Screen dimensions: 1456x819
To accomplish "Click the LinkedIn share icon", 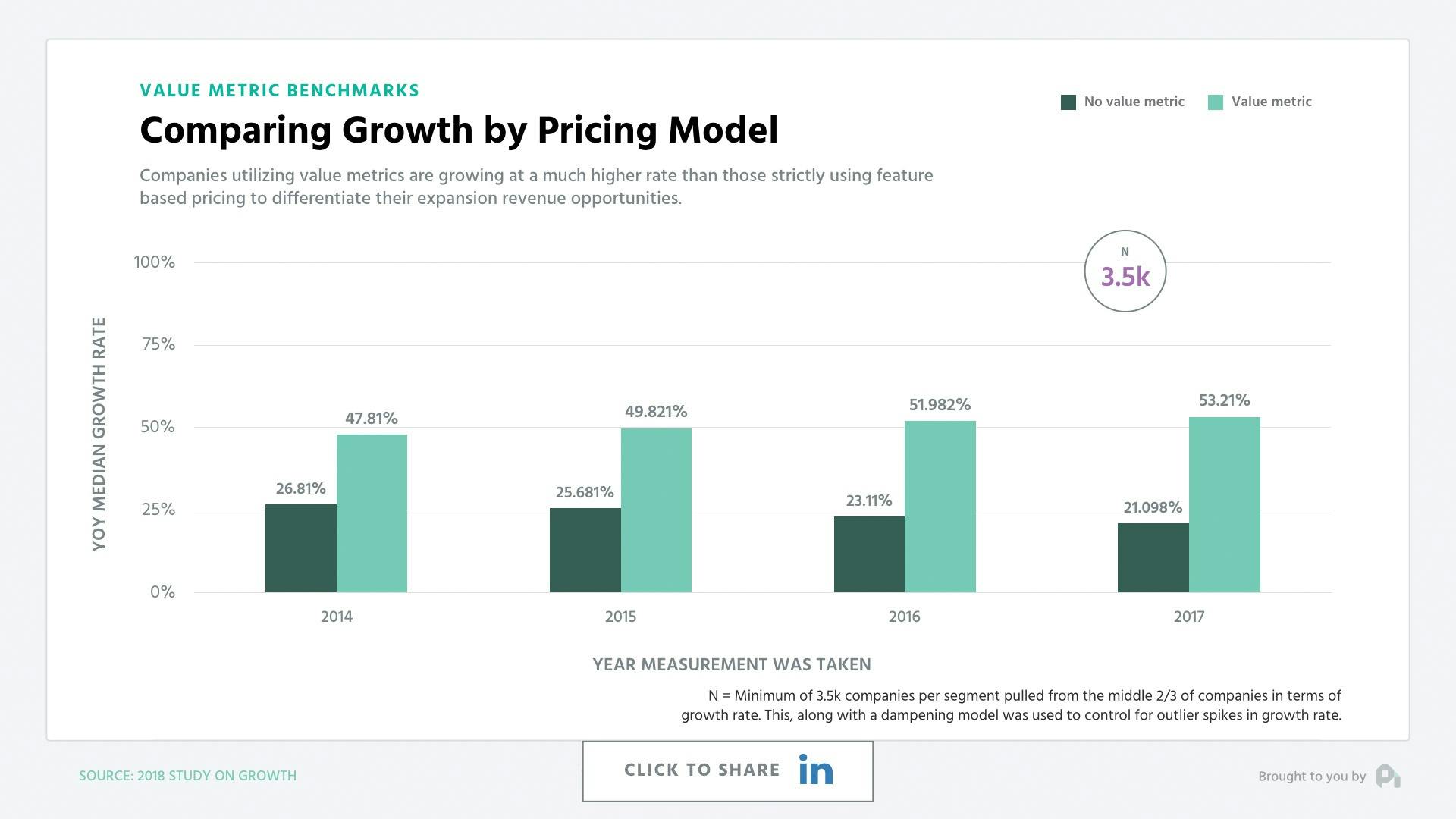I will [815, 770].
